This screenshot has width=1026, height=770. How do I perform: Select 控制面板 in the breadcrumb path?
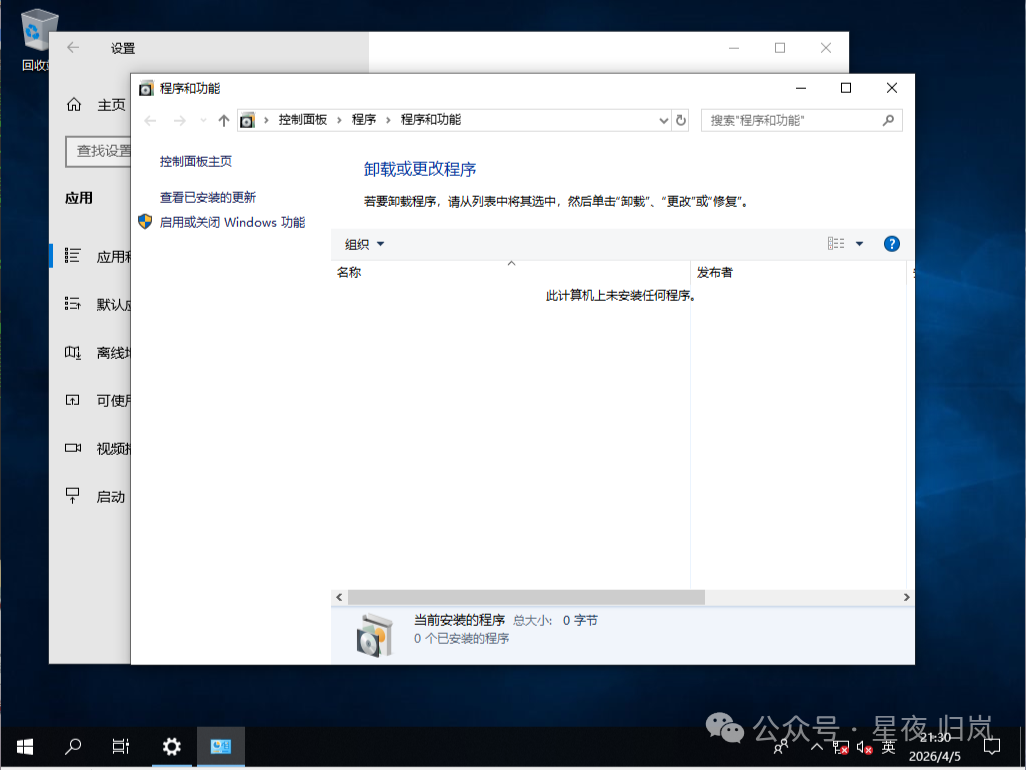(303, 119)
